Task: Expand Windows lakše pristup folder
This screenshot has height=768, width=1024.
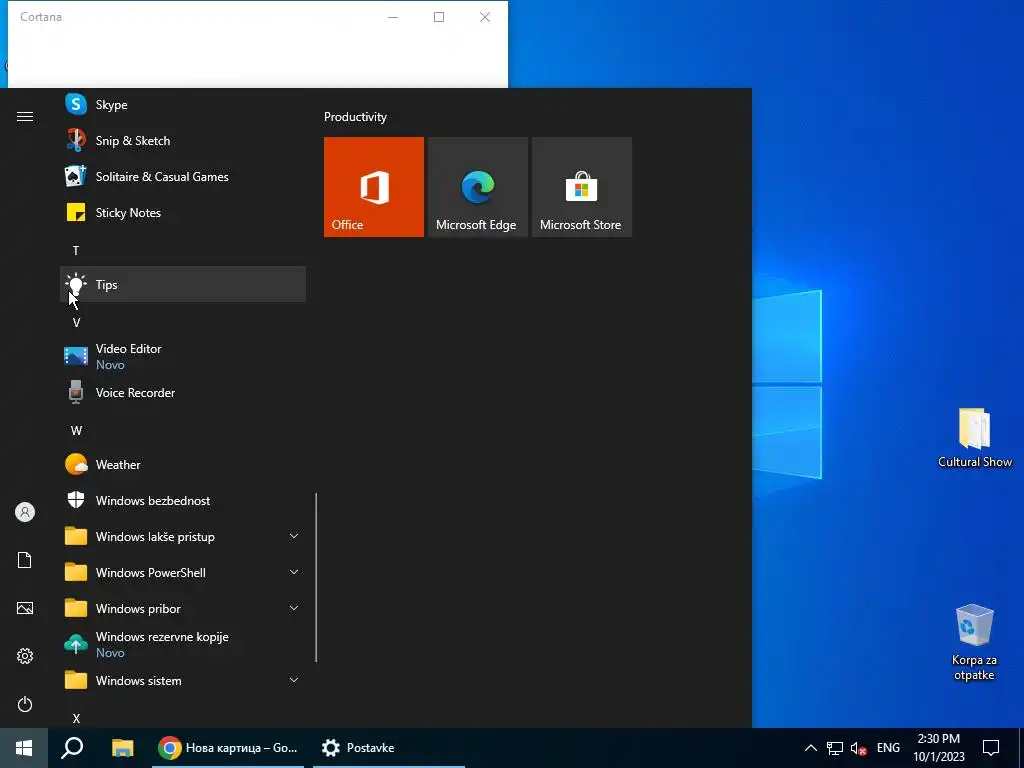Action: pyautogui.click(x=182, y=536)
